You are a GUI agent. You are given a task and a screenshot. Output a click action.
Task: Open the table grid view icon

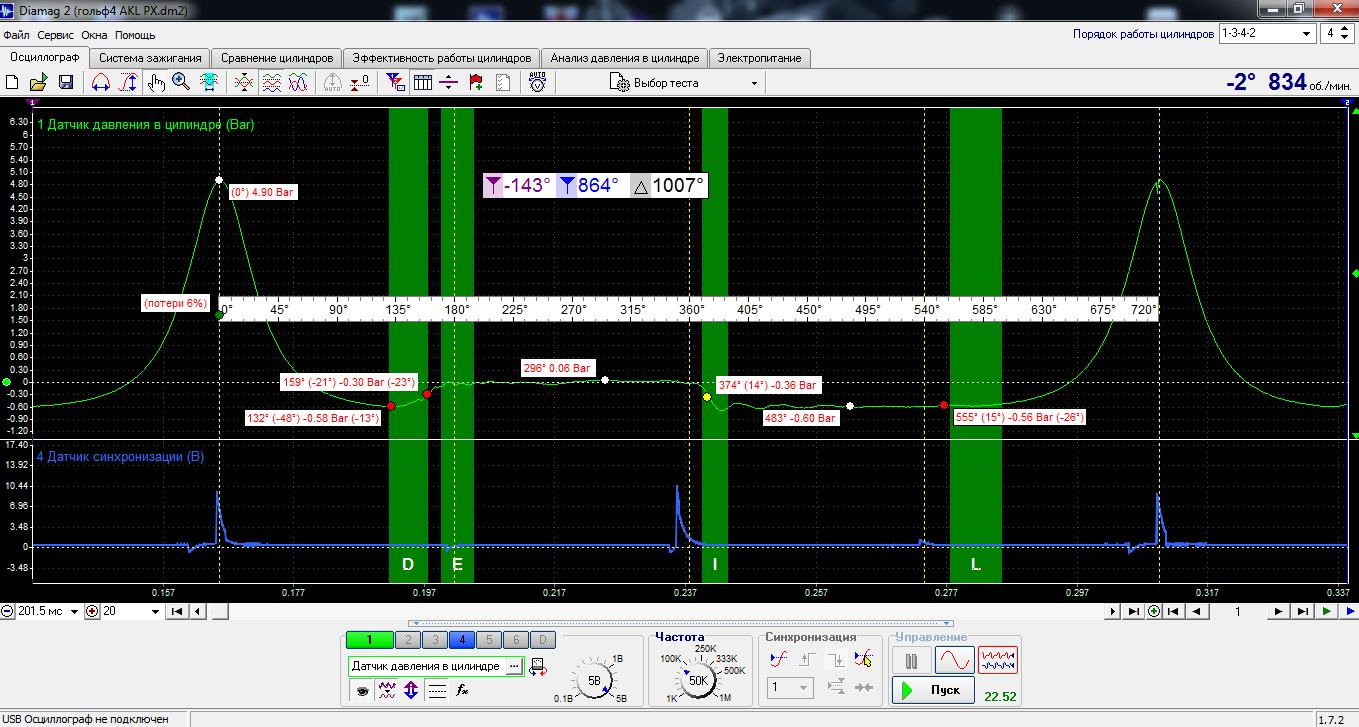tap(422, 83)
